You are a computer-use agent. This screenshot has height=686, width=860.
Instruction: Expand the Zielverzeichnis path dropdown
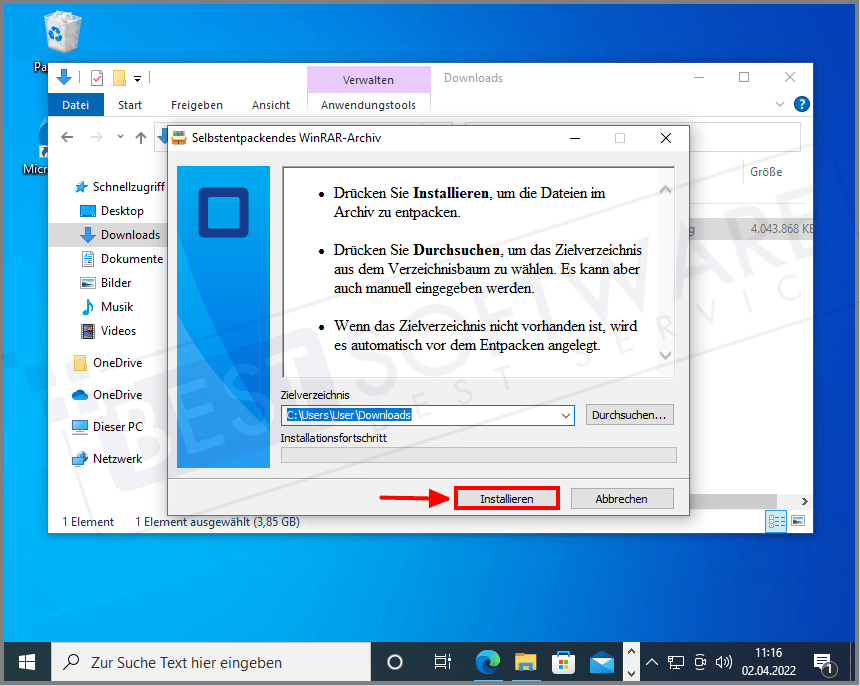[x=566, y=415]
